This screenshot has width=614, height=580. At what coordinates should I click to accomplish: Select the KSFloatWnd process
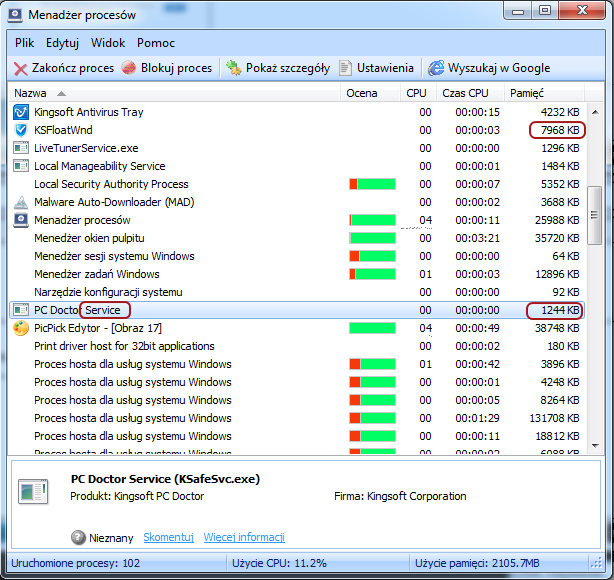pos(296,130)
